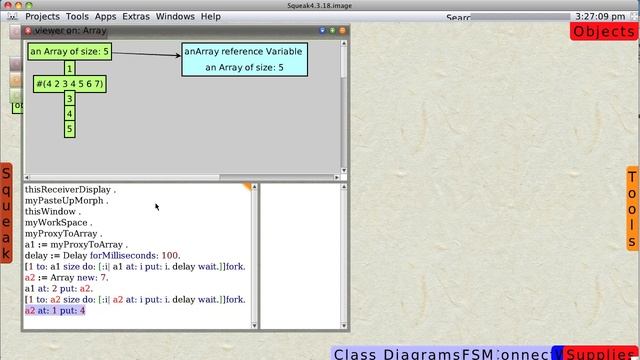Viewport: 640px width, 360px height.
Task: Click the green expand window icon
Action: pos(332,31)
